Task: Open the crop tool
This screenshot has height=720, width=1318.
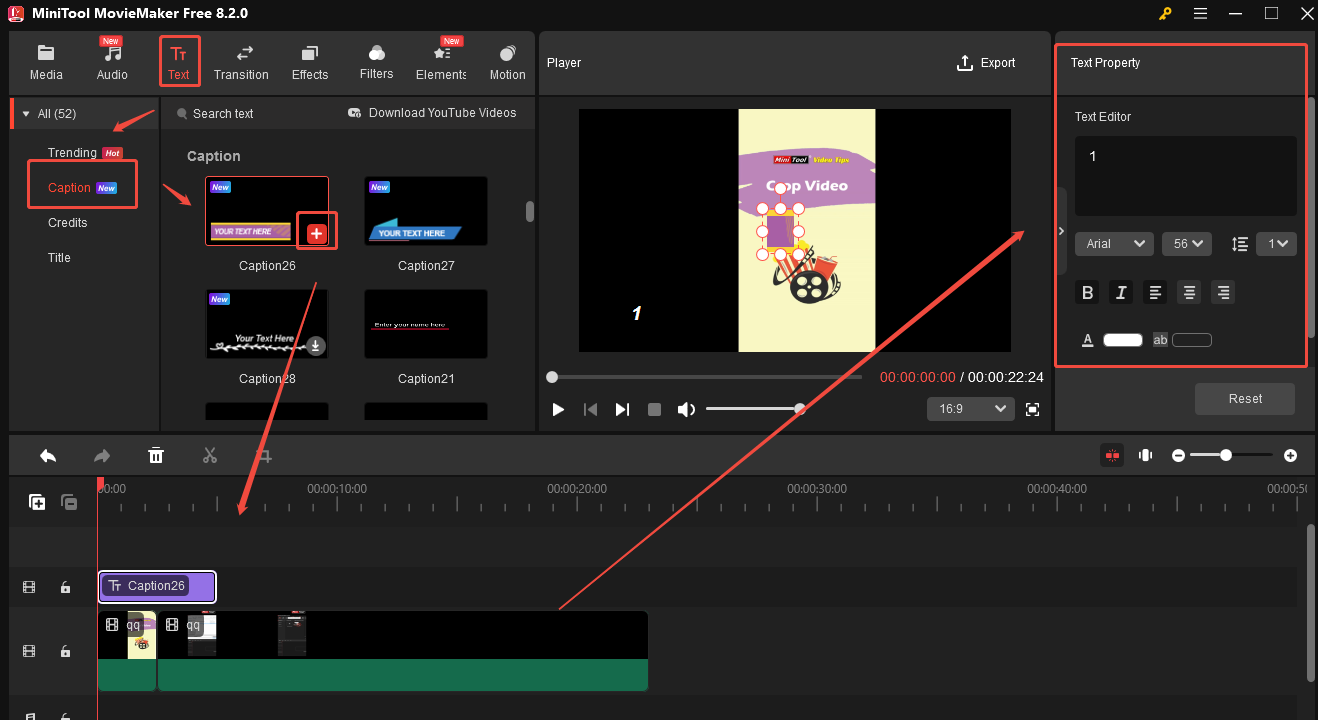Action: coord(264,456)
